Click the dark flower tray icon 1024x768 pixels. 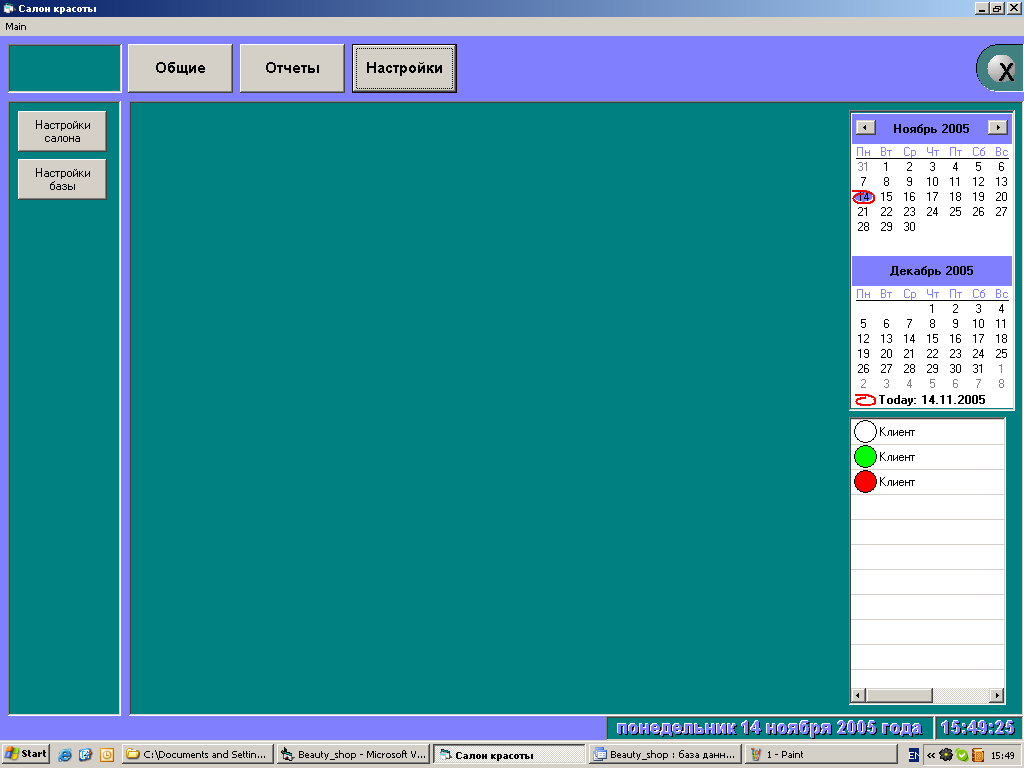click(946, 755)
